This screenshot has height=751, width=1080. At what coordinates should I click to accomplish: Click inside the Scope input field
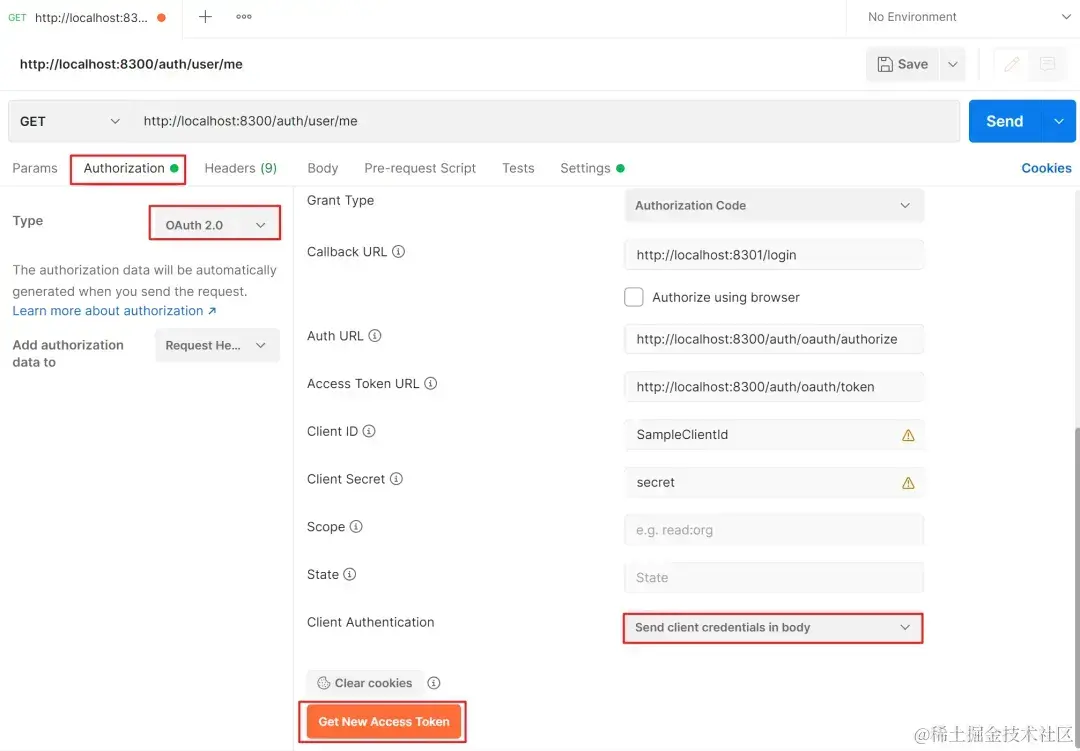tap(773, 530)
